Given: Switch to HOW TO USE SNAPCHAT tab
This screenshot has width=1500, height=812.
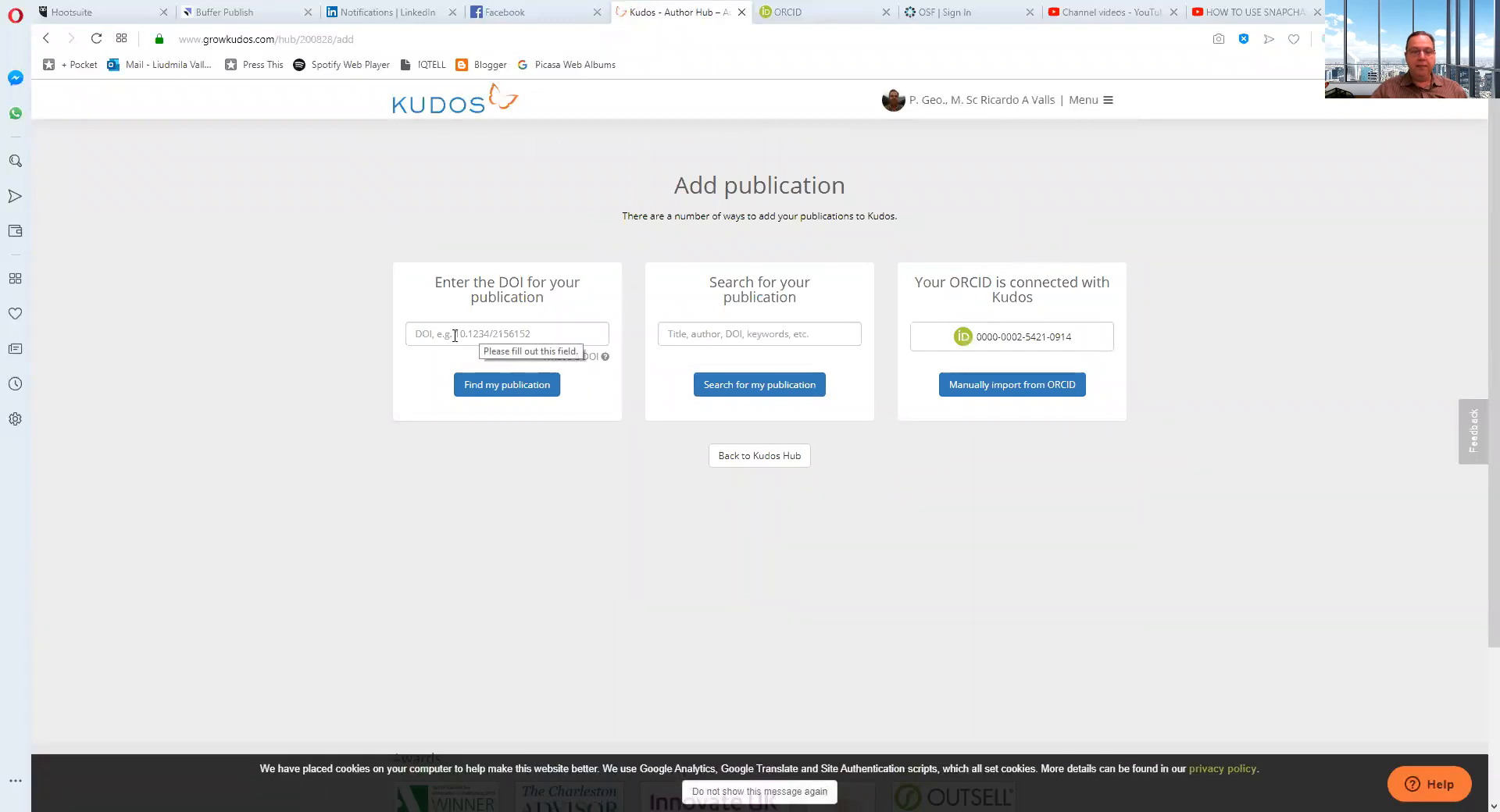Looking at the screenshot, I should (x=1255, y=12).
